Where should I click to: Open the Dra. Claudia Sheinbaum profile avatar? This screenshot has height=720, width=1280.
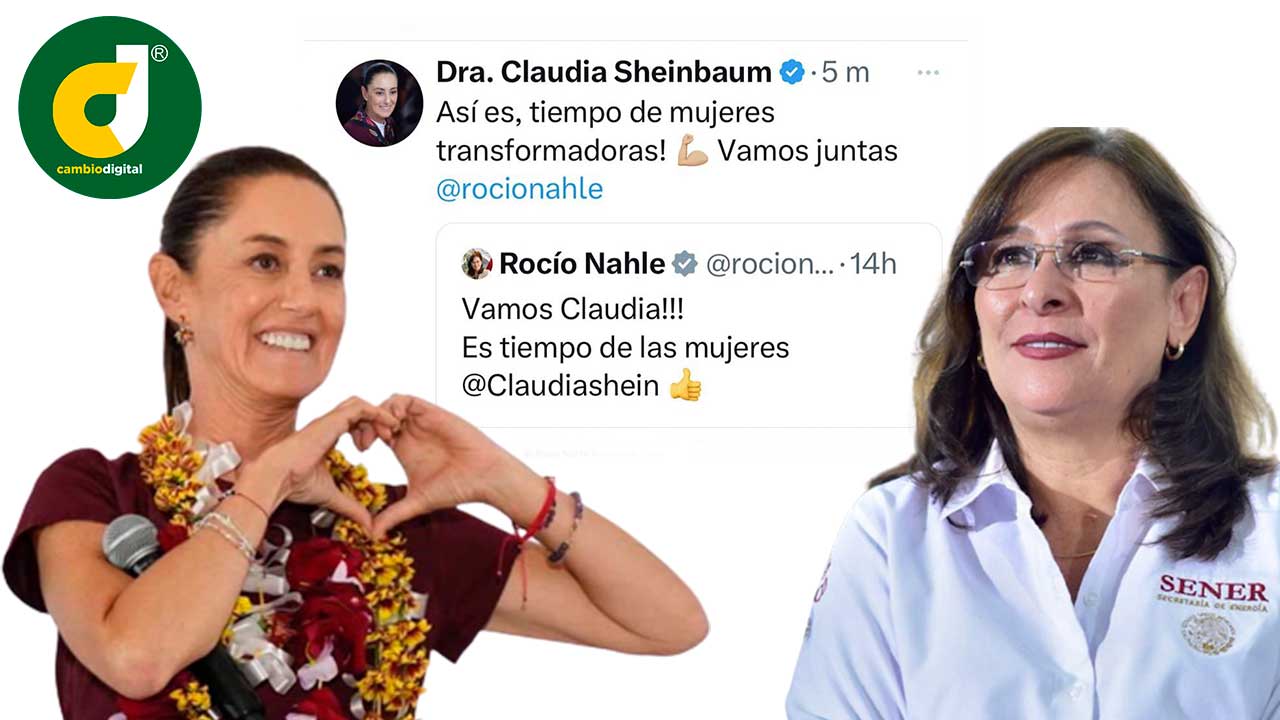click(379, 103)
